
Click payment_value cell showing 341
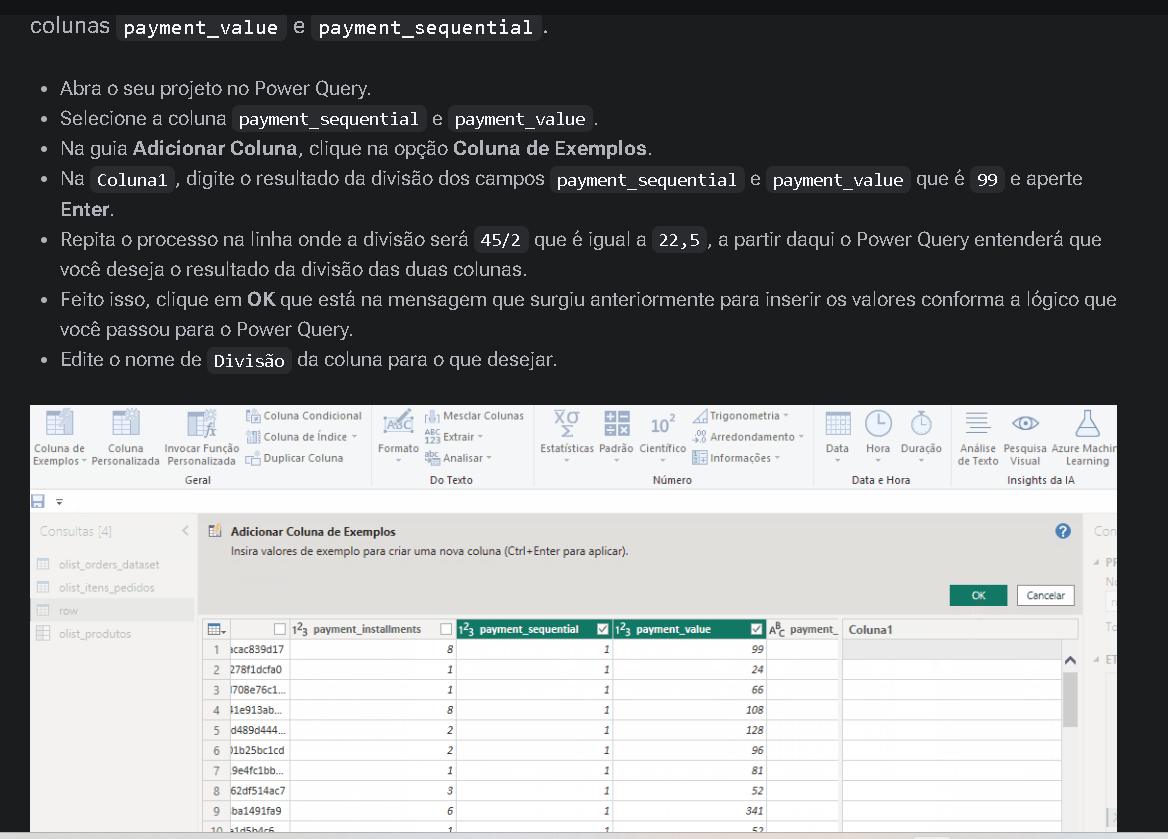[689, 811]
